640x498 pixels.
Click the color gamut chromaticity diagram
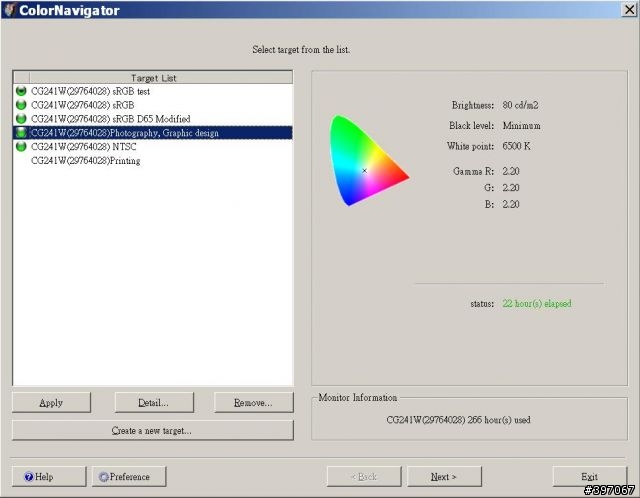click(369, 160)
